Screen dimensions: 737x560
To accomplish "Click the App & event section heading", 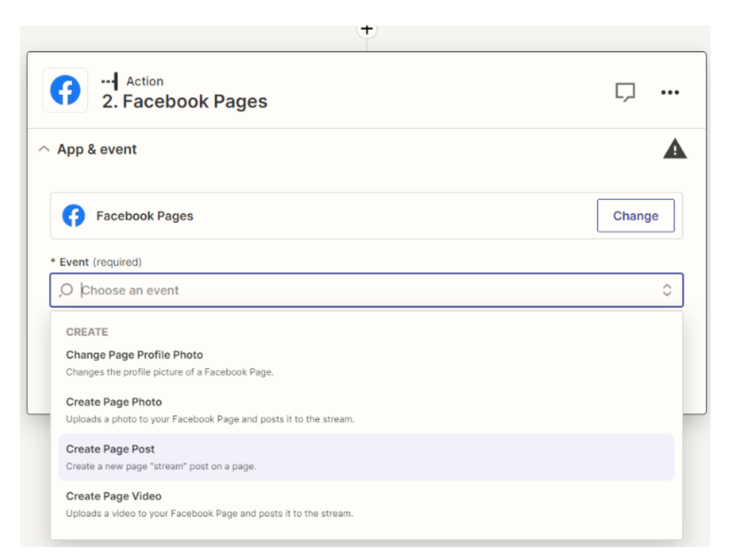I will click(97, 150).
